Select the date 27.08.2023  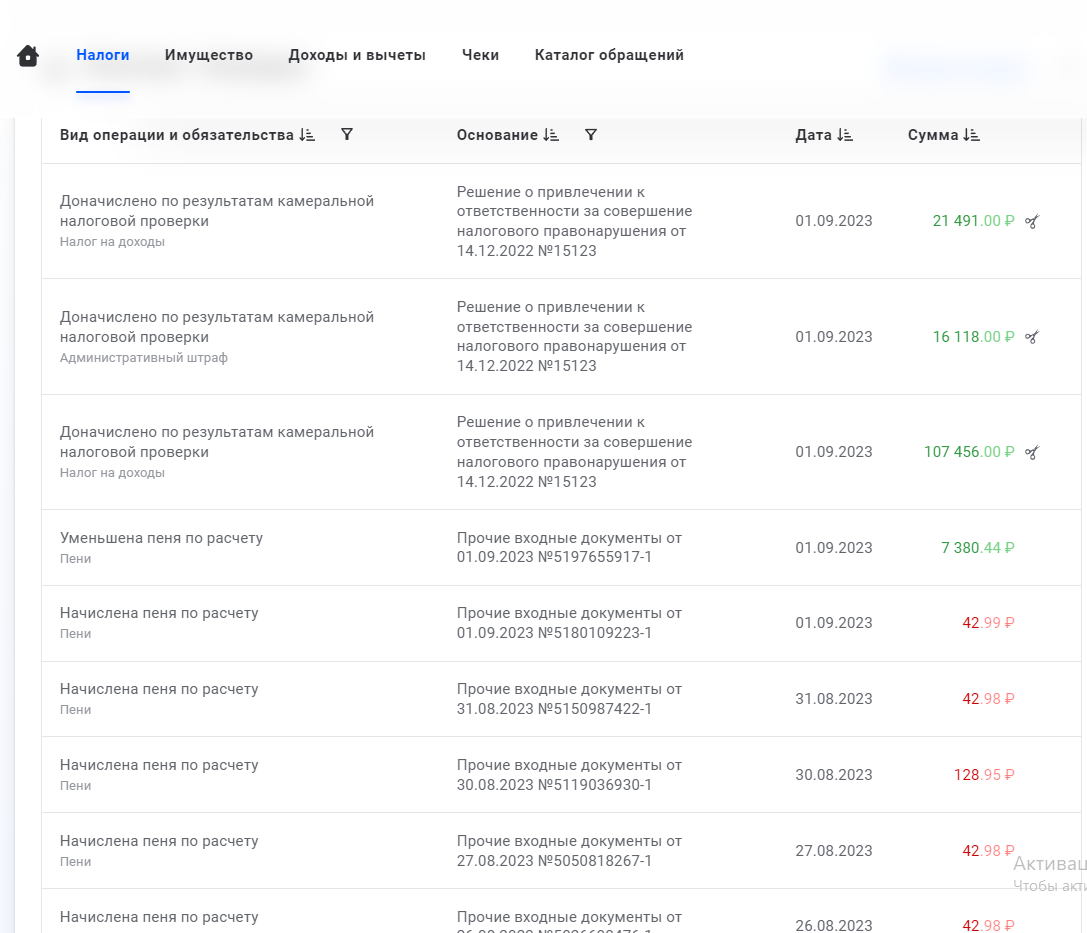(834, 851)
